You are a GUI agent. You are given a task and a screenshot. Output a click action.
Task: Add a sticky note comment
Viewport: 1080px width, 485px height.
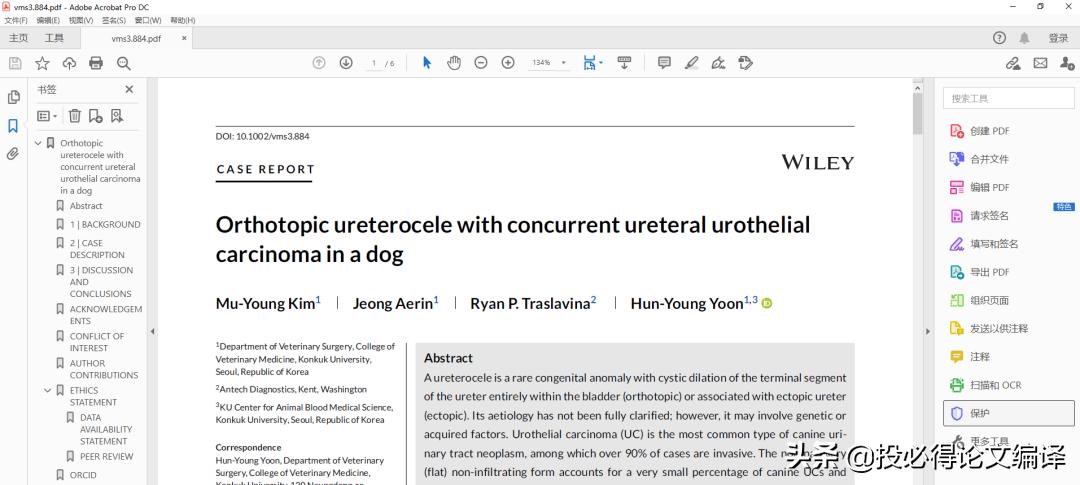[664, 63]
